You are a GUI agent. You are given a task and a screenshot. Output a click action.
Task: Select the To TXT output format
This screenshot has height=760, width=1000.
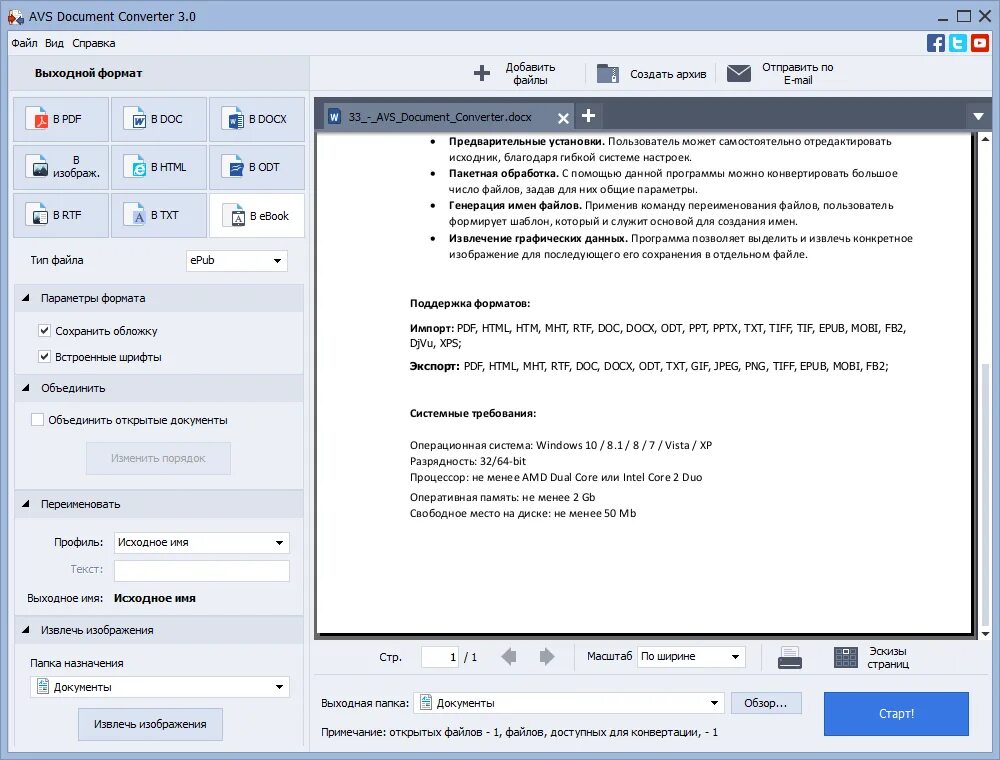tap(159, 216)
